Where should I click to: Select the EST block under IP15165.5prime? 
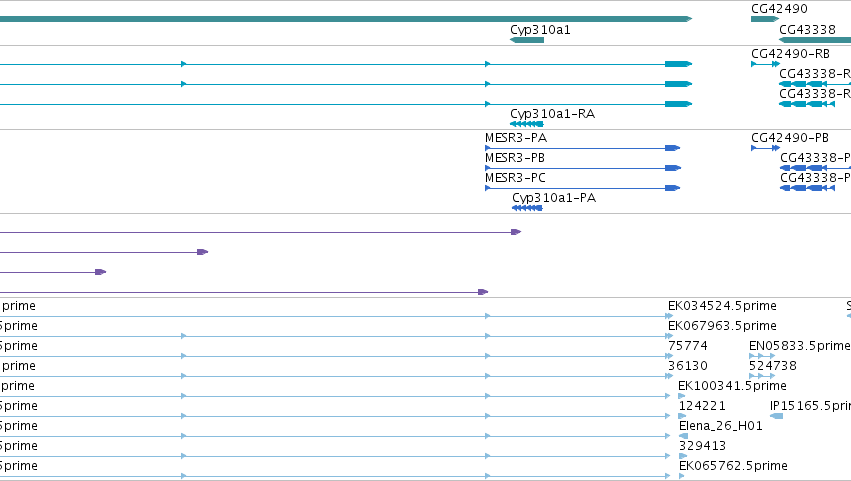[x=777, y=416]
